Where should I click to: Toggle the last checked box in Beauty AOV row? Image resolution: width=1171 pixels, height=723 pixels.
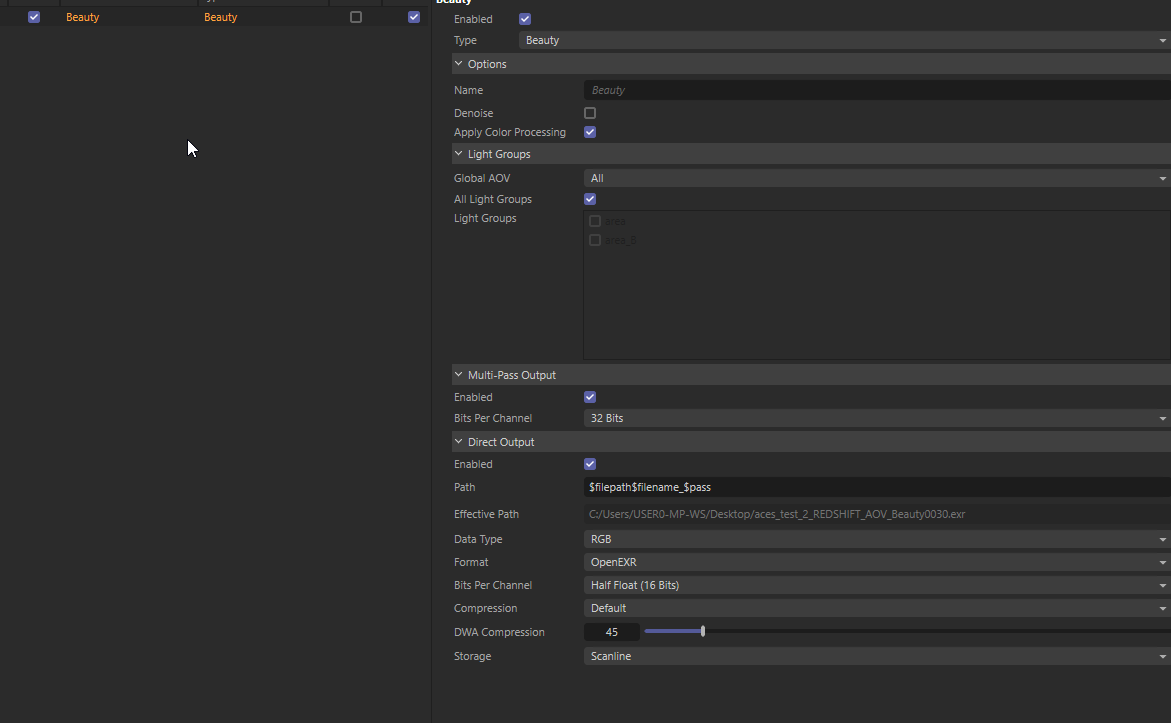coord(414,17)
